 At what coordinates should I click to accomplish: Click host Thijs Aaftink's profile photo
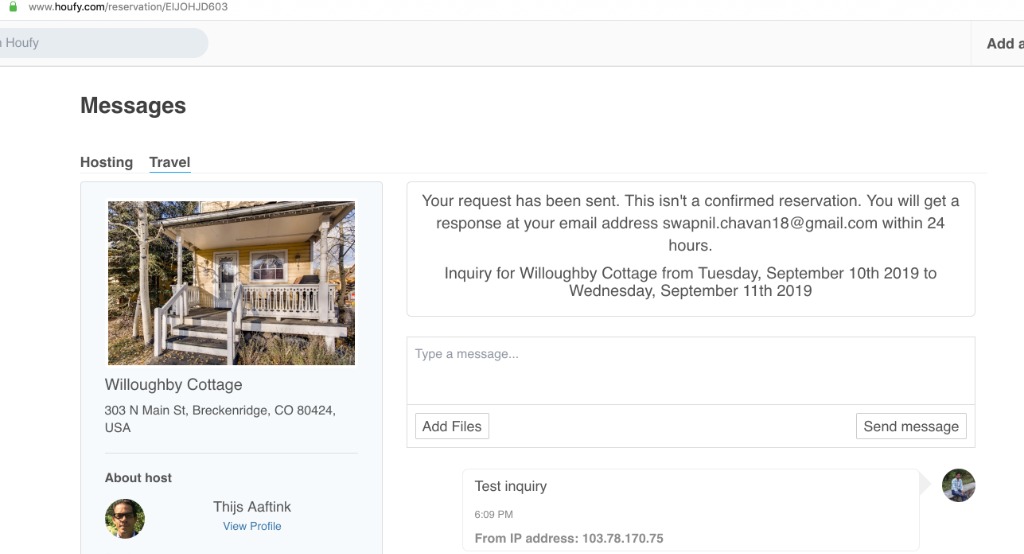coord(125,519)
